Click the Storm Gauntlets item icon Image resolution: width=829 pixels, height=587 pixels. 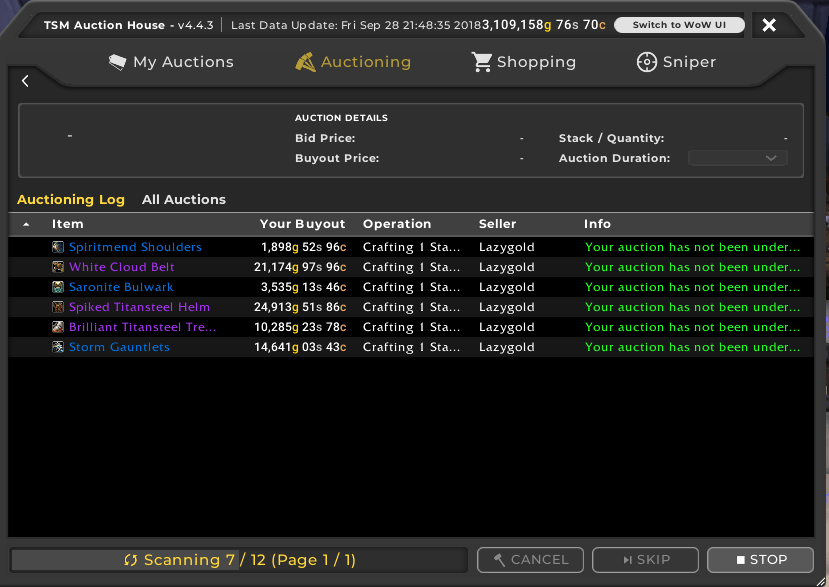(58, 347)
